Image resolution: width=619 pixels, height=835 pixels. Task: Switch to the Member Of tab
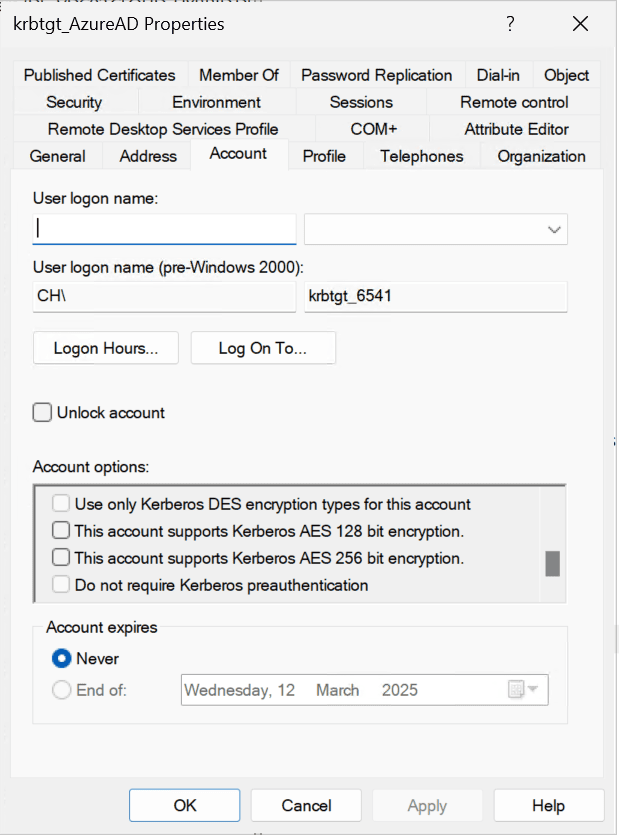pos(239,75)
